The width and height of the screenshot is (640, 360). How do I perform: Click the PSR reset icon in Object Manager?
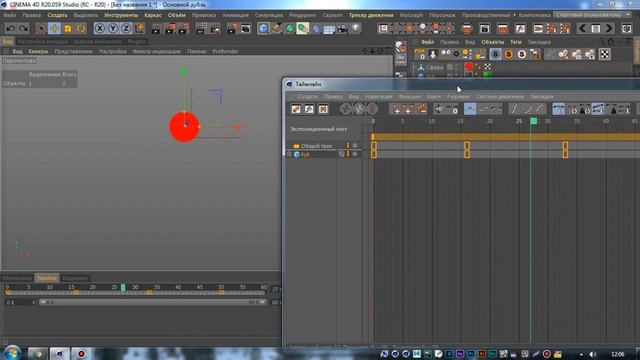click(420, 54)
